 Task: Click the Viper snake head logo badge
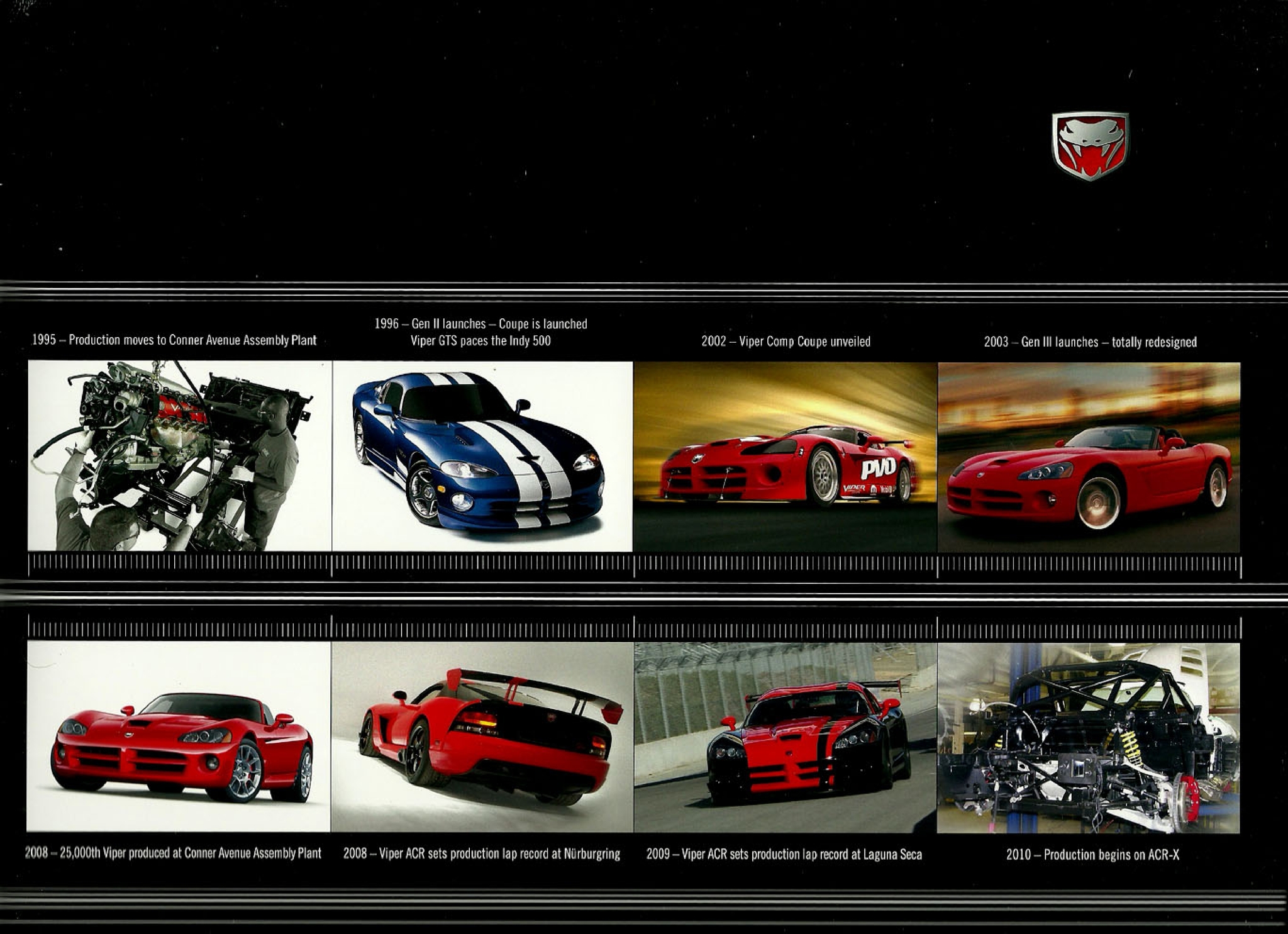tap(1090, 147)
